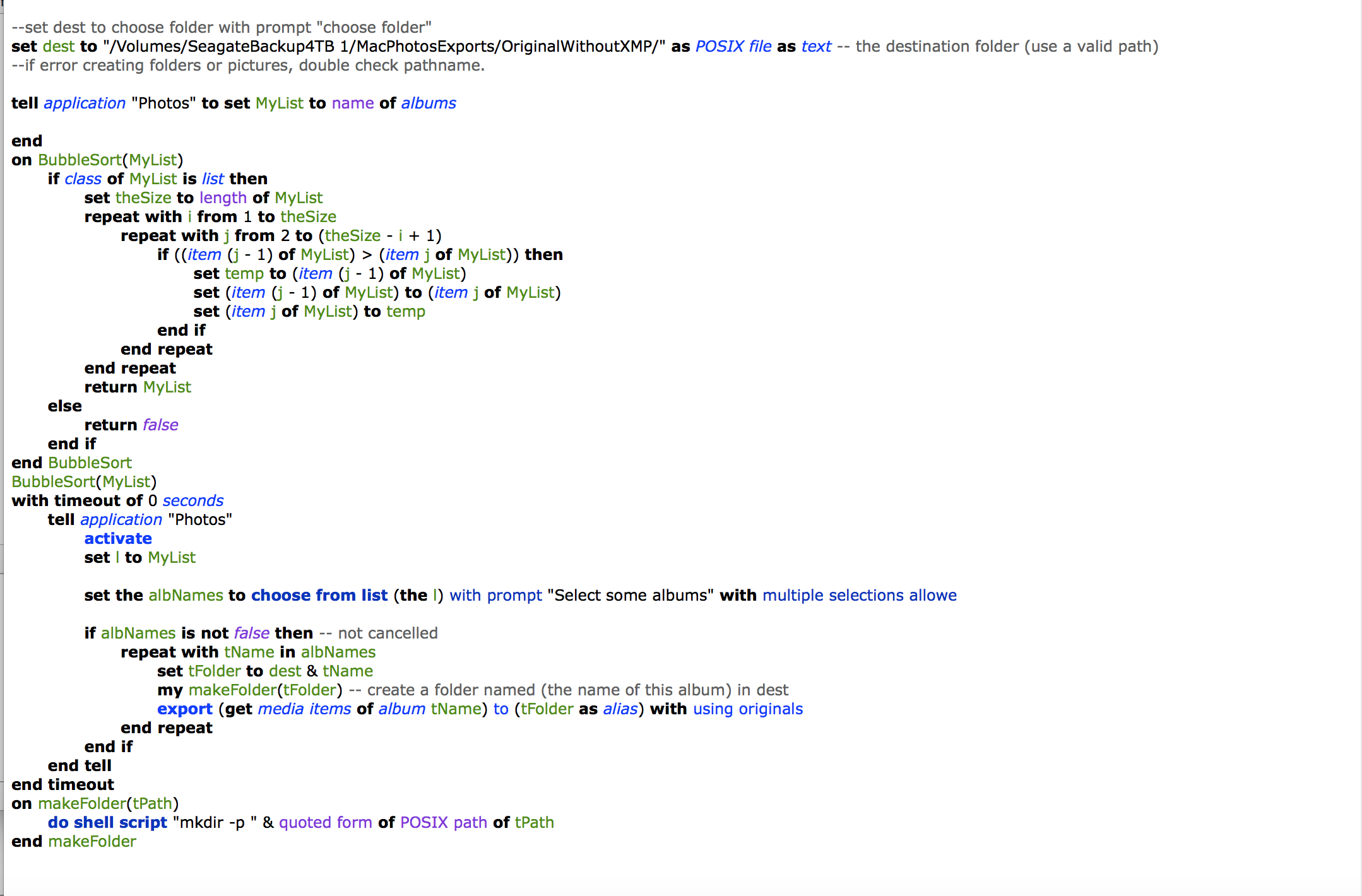This screenshot has width=1362, height=896.
Task: Click the standalone 'else' keyword
Action: click(x=64, y=406)
